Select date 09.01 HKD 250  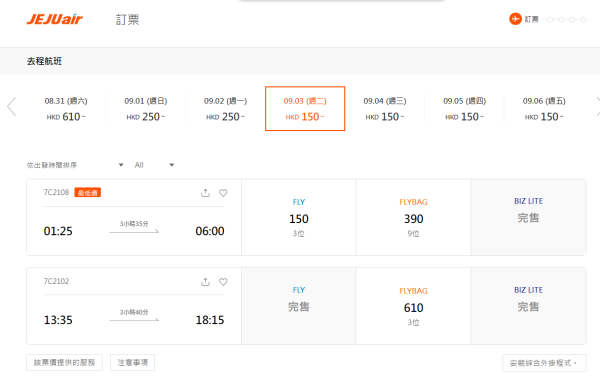coord(145,109)
